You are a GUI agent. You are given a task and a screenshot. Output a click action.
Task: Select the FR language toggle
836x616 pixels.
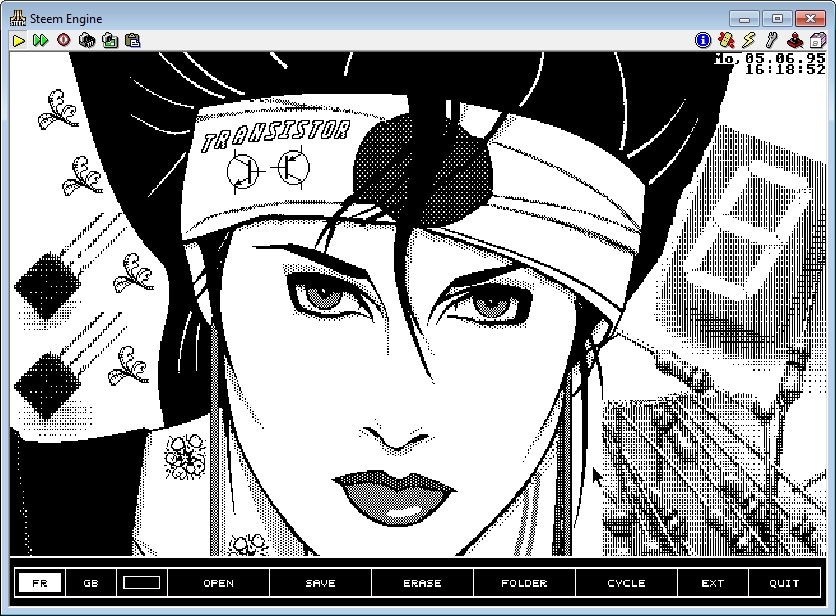tap(40, 583)
